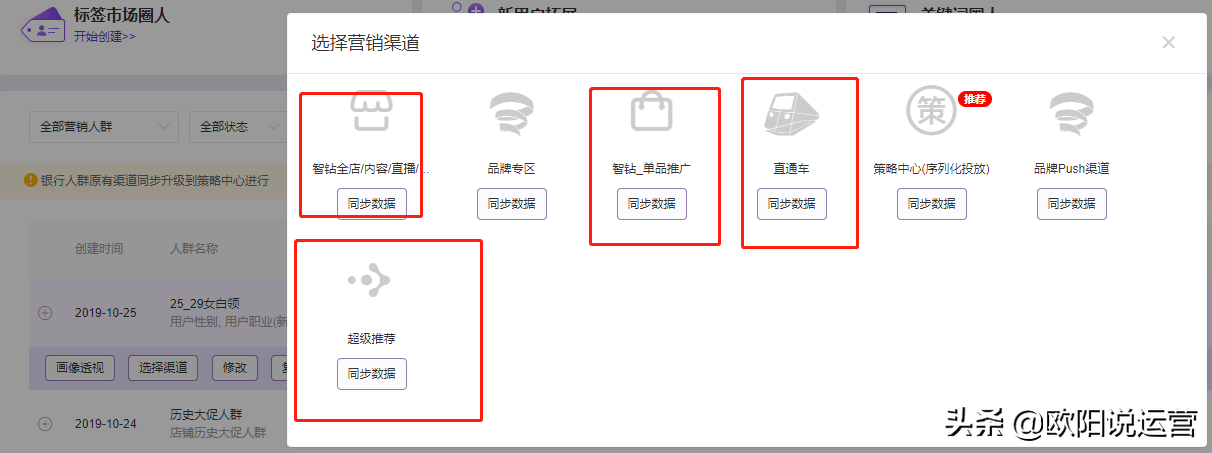
Task: Click the 开始创建>> link
Action: [104, 36]
